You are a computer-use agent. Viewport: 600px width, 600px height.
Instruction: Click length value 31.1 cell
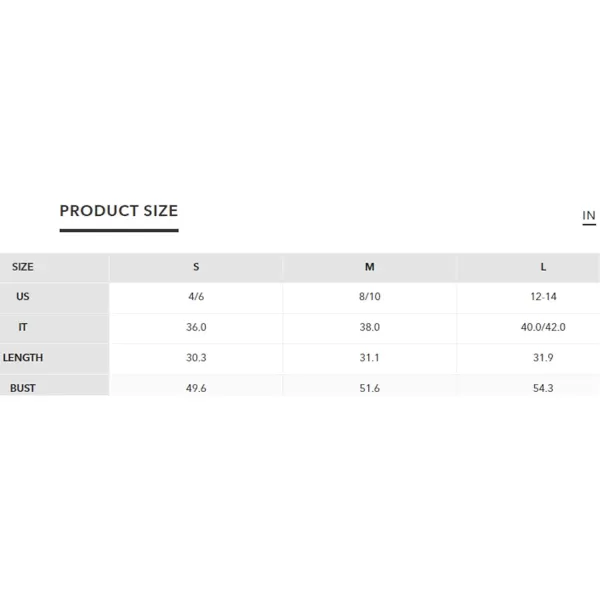coord(370,358)
